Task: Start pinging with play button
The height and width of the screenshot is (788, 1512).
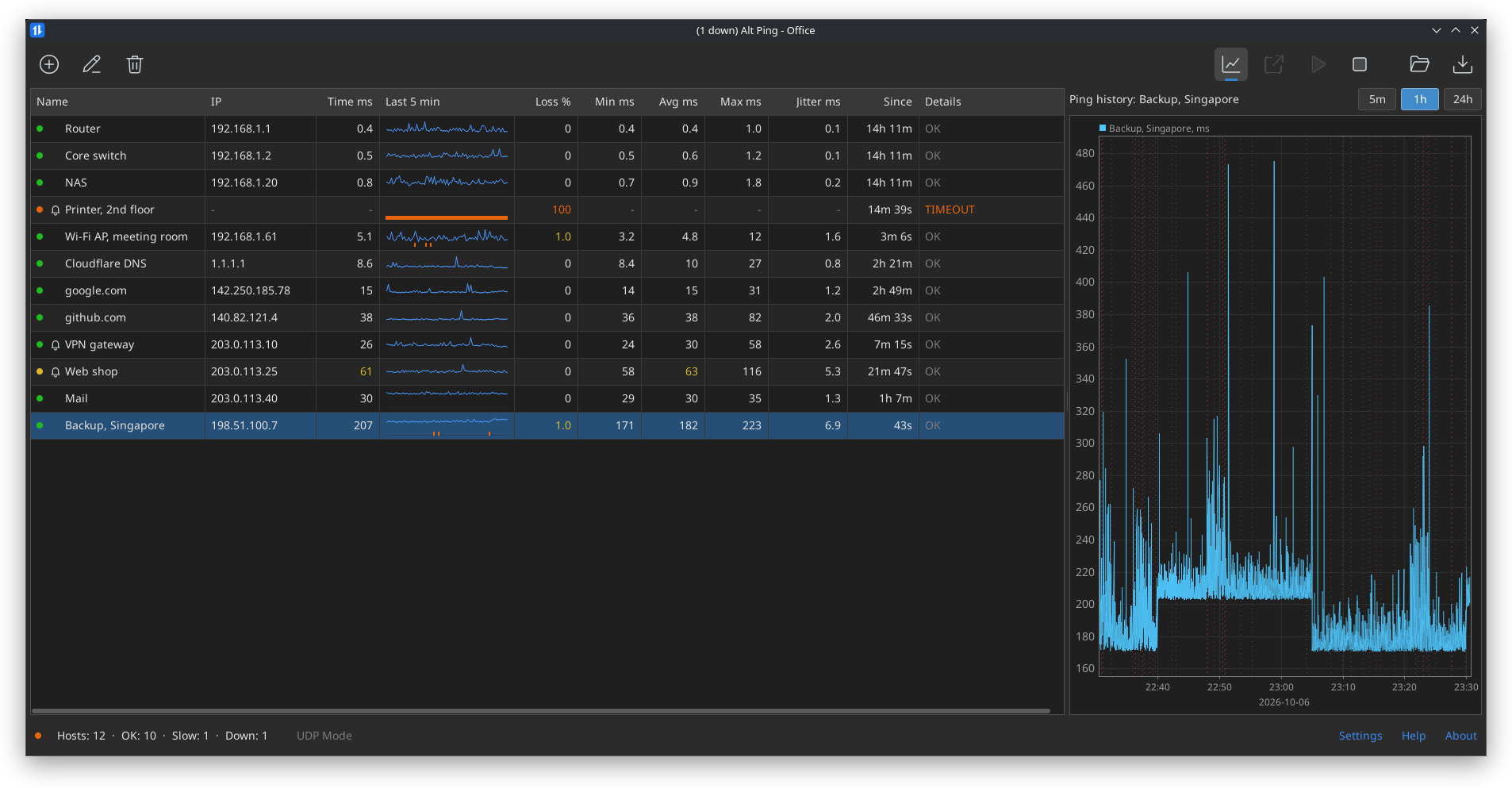Action: (x=1318, y=64)
